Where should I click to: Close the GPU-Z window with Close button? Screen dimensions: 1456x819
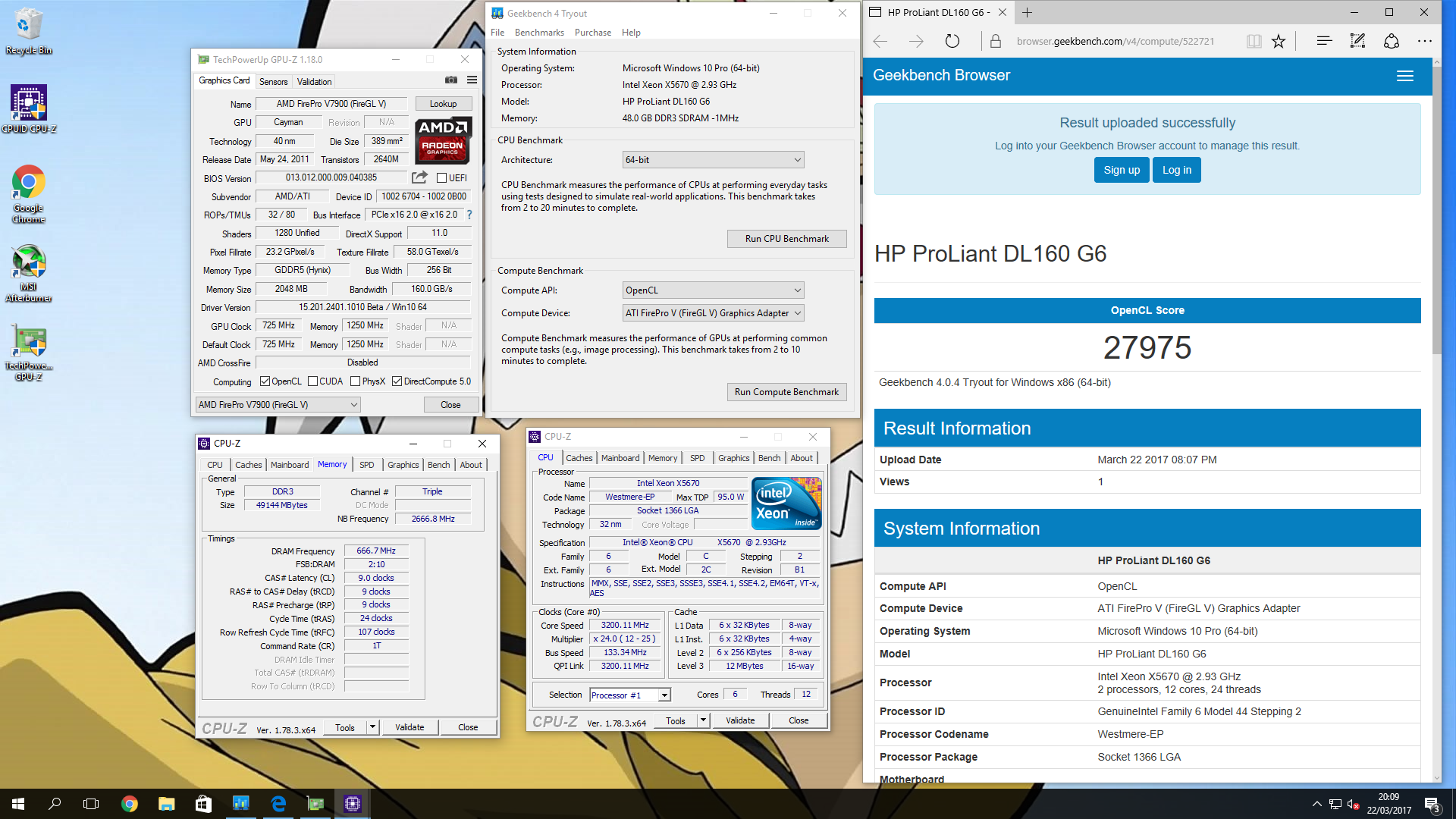[450, 405]
